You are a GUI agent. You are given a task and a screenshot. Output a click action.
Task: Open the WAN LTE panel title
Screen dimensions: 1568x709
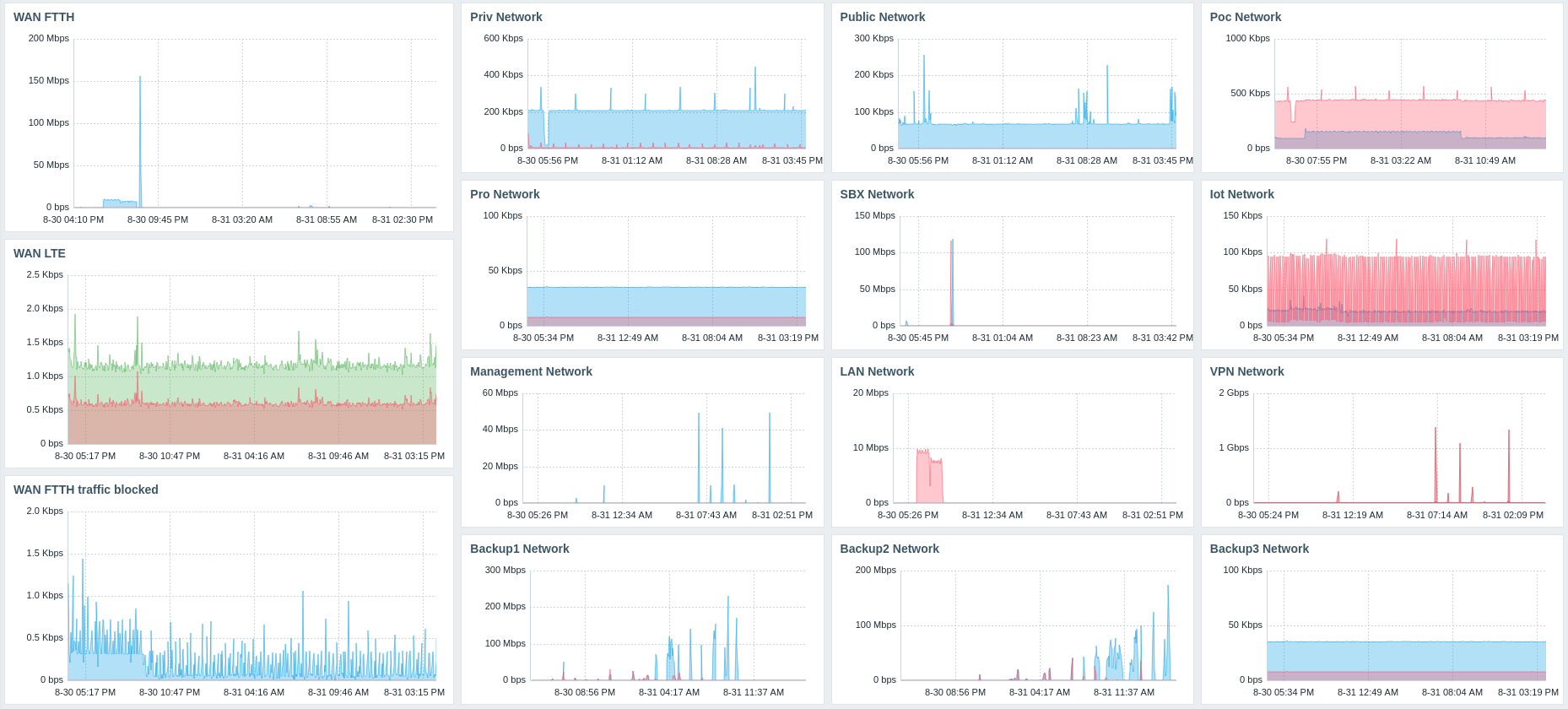coord(40,253)
